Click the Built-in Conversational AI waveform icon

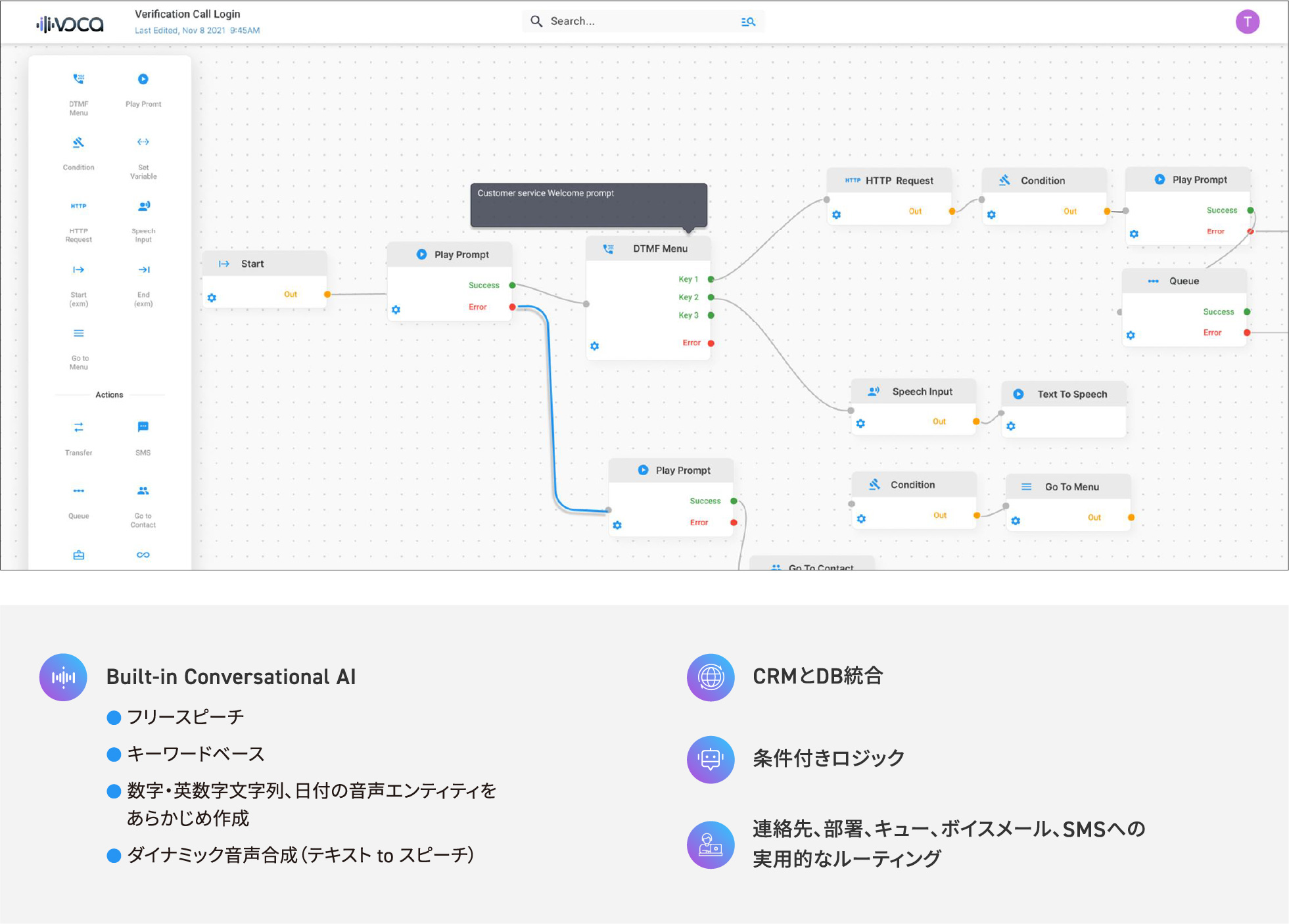[x=63, y=677]
